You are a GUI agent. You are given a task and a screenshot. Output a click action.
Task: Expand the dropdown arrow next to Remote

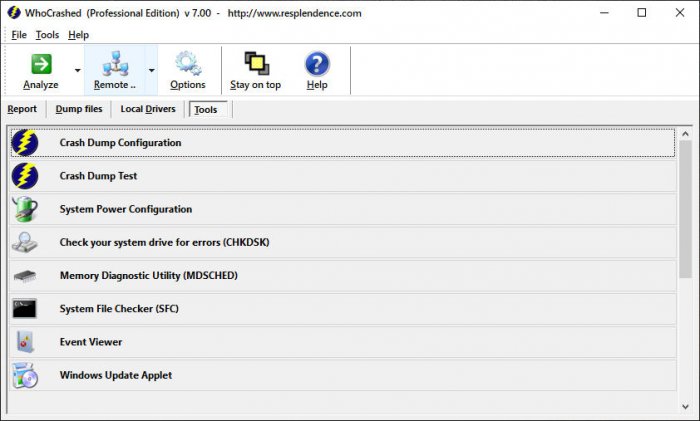(151, 71)
